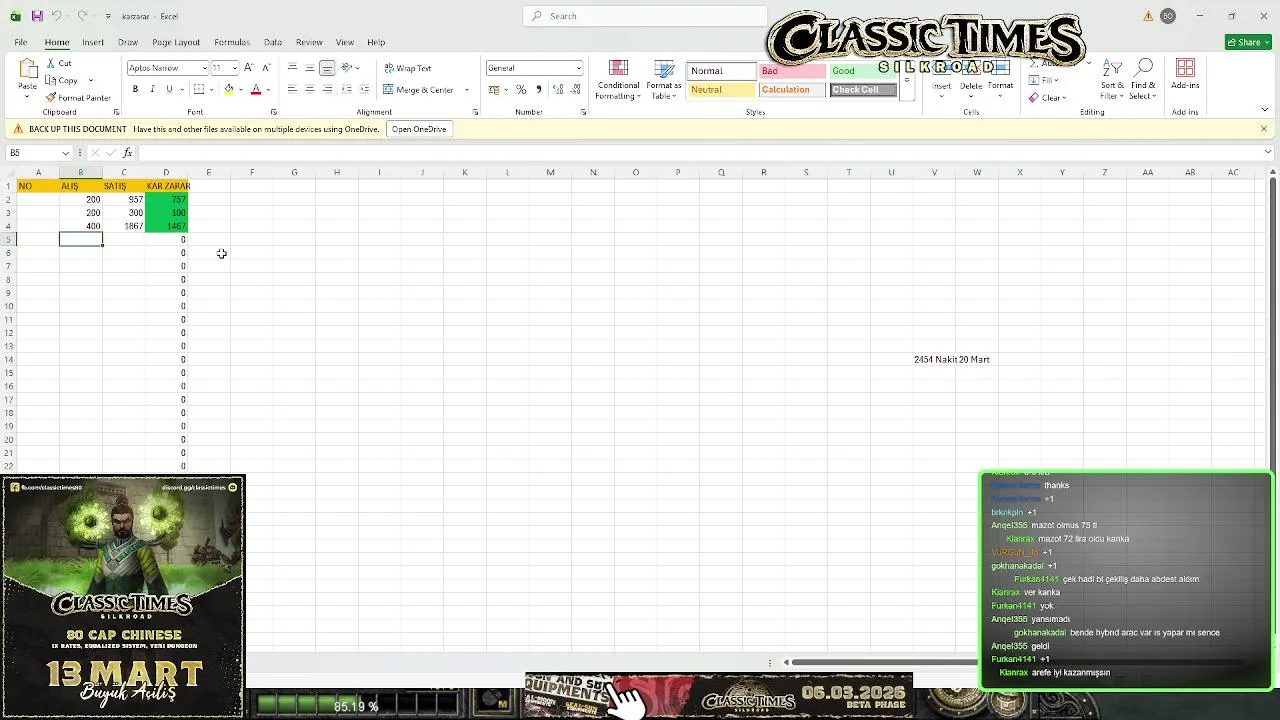Open Format as Table gallery
1280x720 pixels.
click(x=664, y=79)
